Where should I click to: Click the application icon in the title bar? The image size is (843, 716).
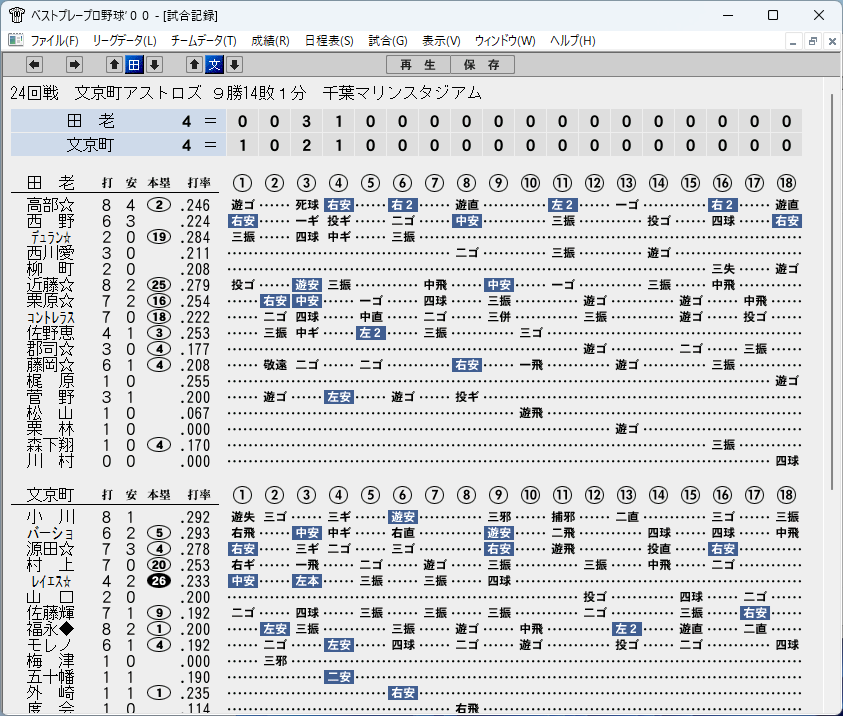pyautogui.click(x=17, y=15)
